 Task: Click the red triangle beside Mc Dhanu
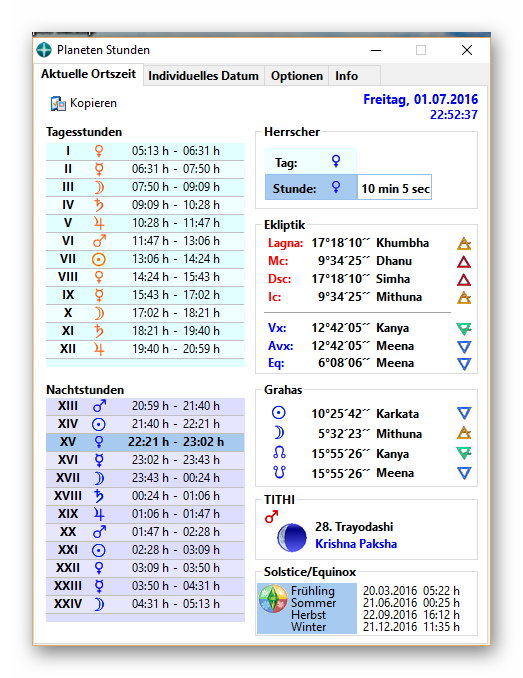tap(464, 262)
